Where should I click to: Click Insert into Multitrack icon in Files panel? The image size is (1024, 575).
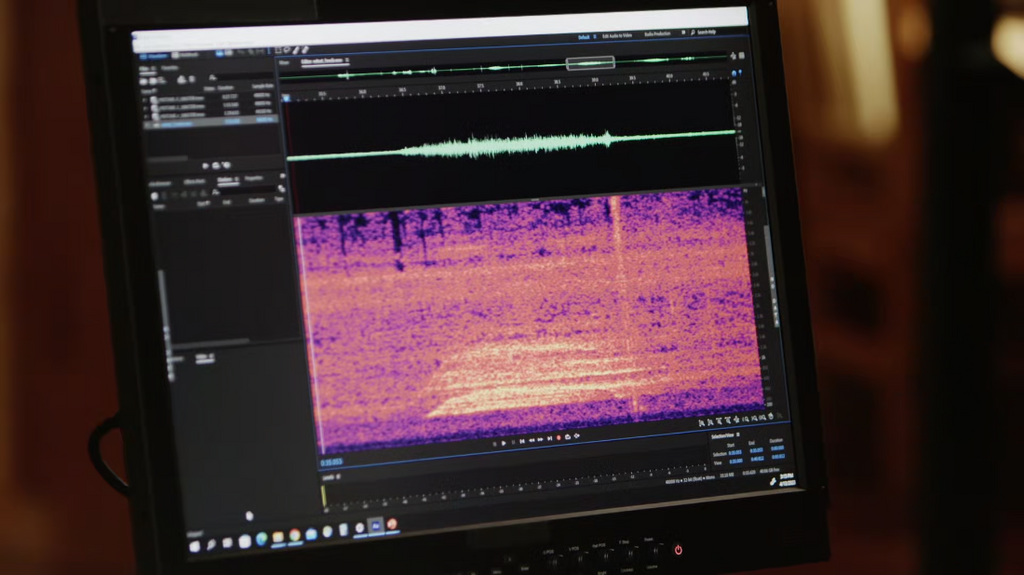click(182, 79)
